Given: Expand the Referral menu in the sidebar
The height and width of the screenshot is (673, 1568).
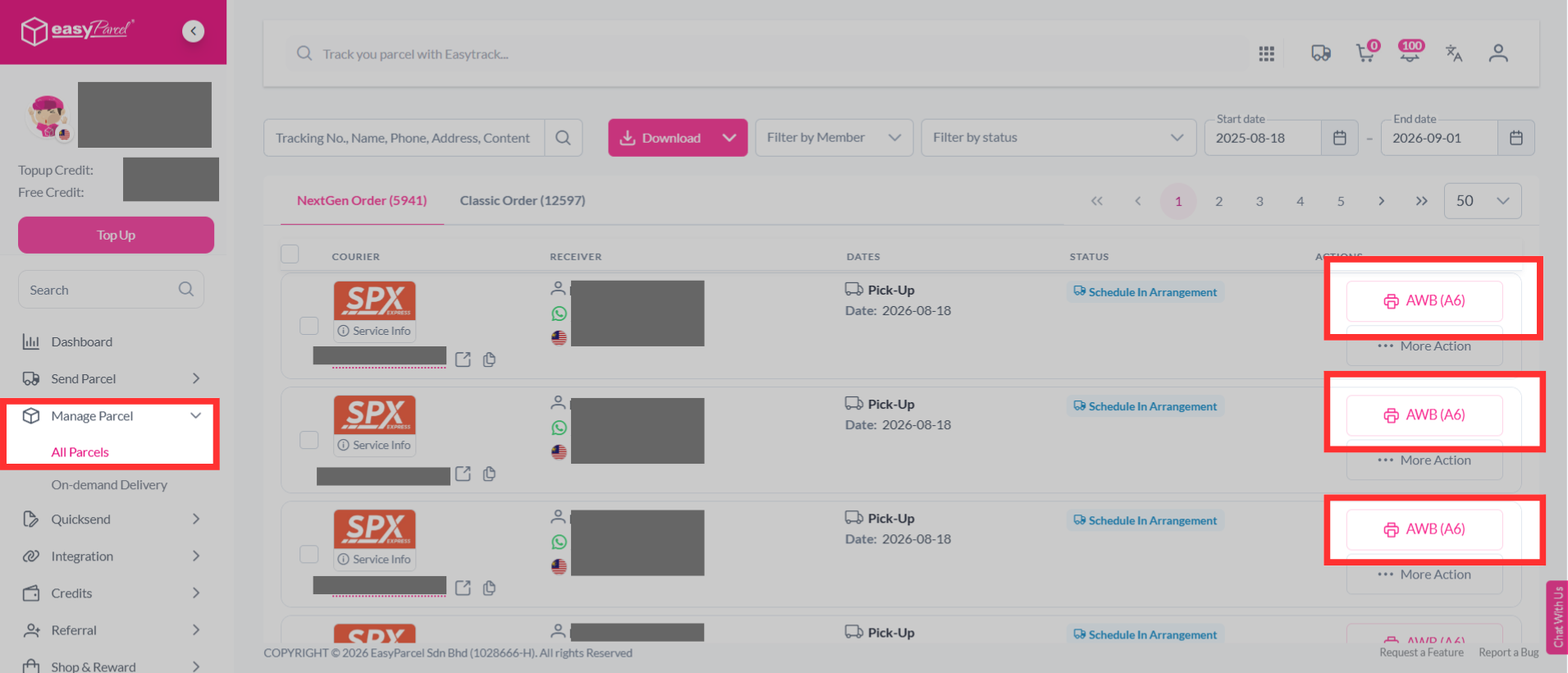Looking at the screenshot, I should 112,630.
